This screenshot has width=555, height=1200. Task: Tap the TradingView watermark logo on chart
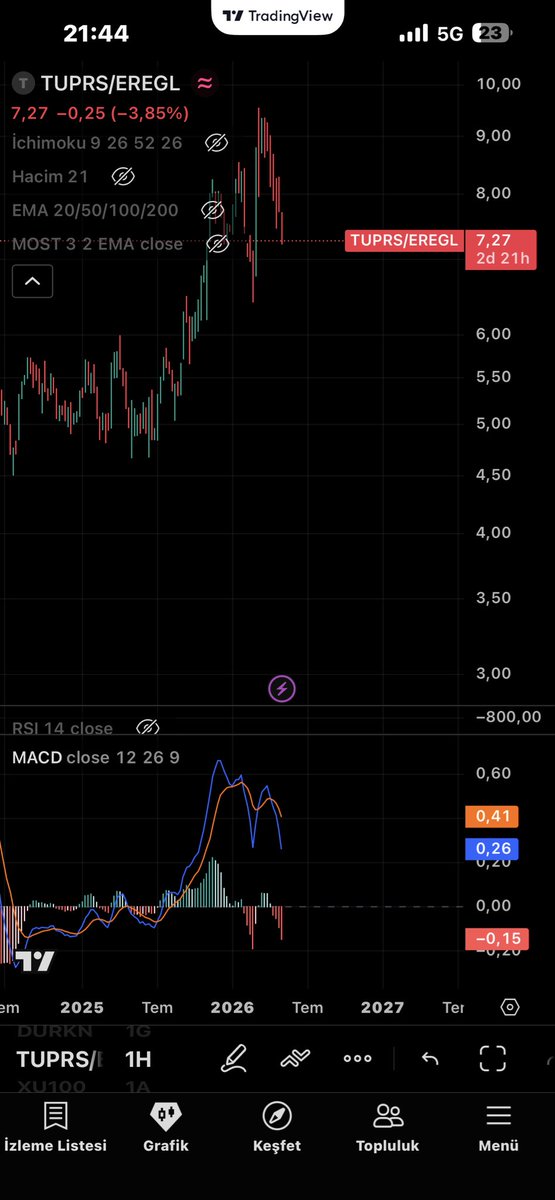tap(34, 961)
